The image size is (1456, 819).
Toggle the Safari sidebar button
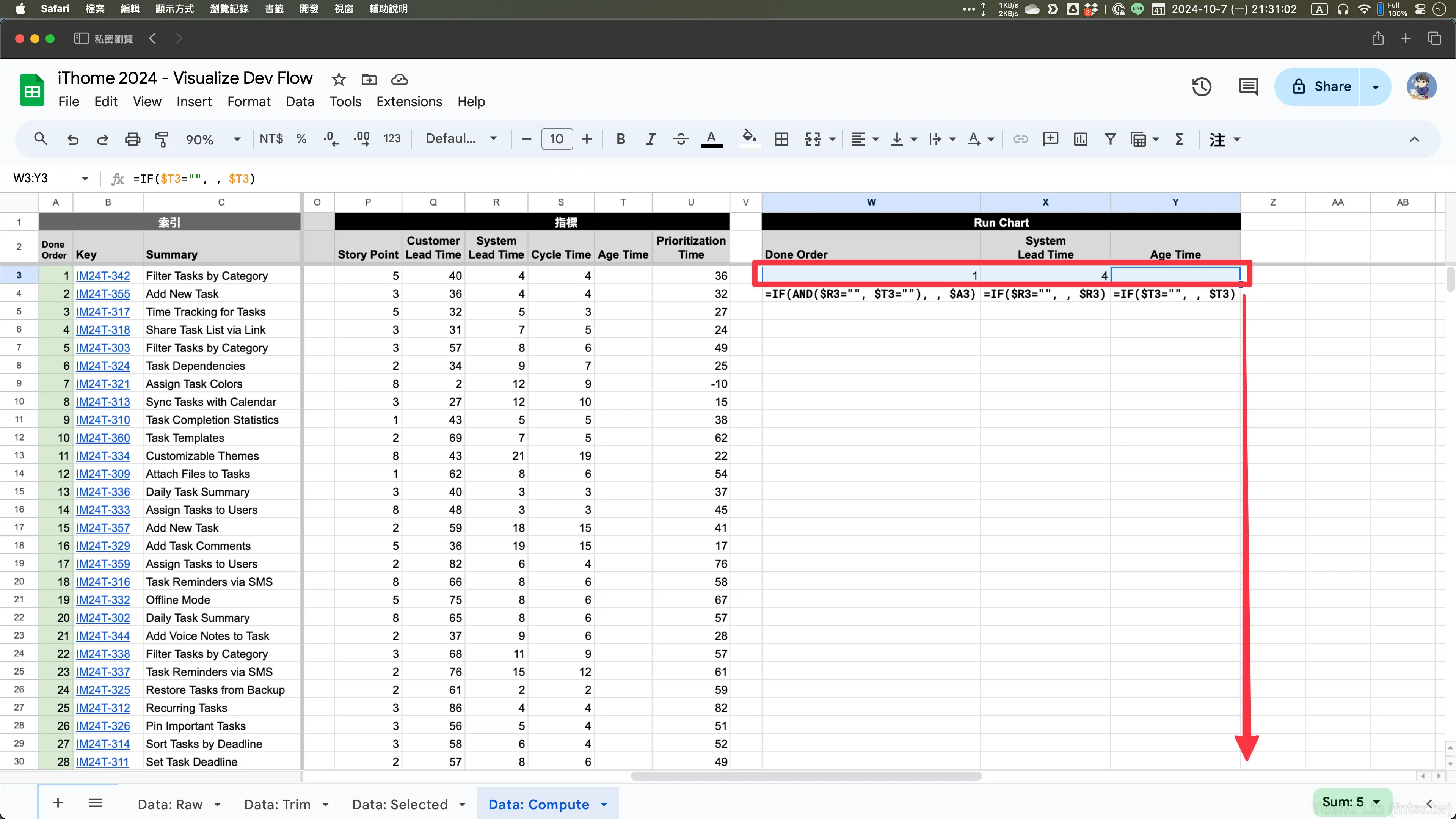[x=82, y=38]
